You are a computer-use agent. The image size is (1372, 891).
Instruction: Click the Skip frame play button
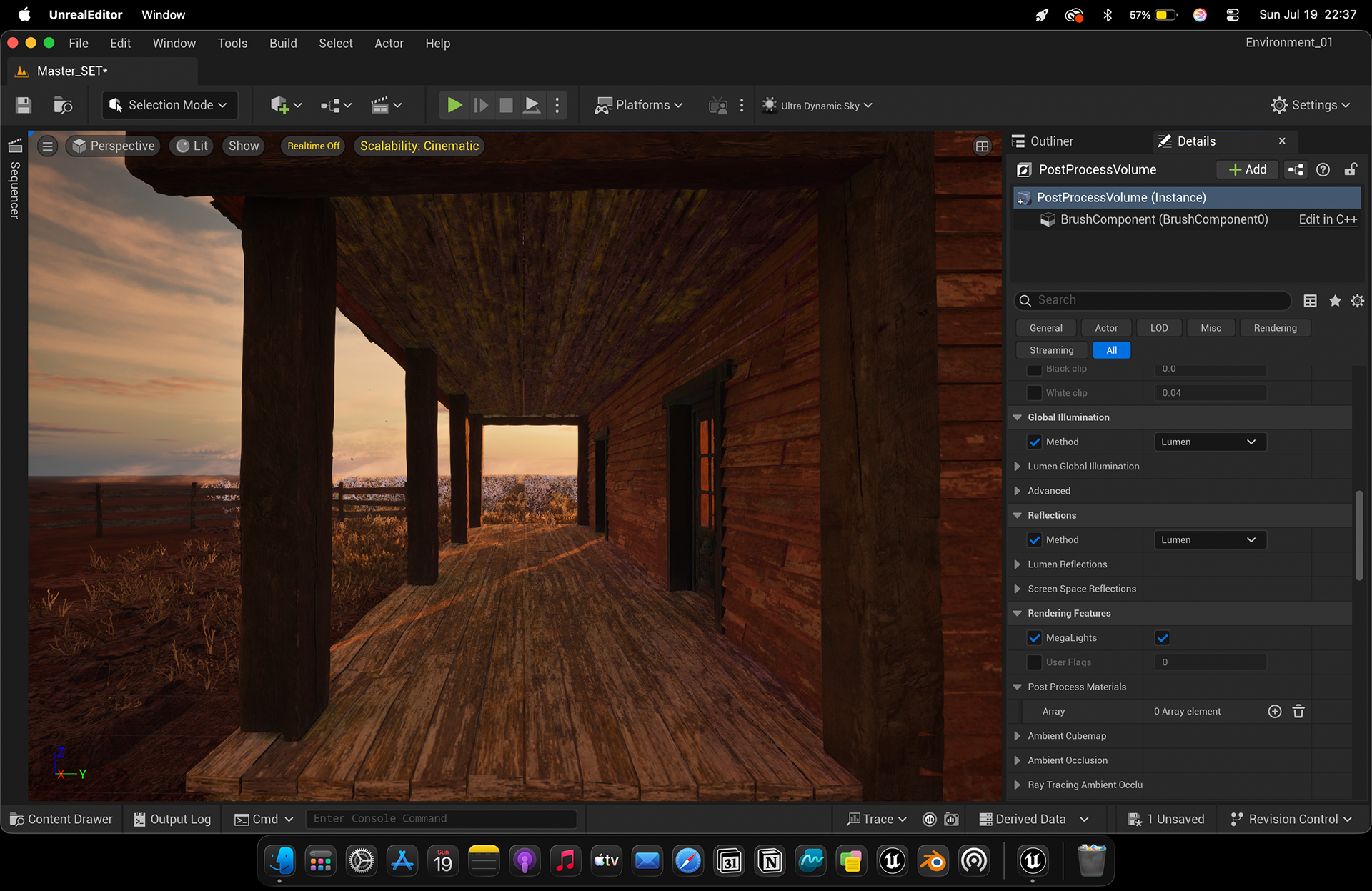[x=481, y=106]
